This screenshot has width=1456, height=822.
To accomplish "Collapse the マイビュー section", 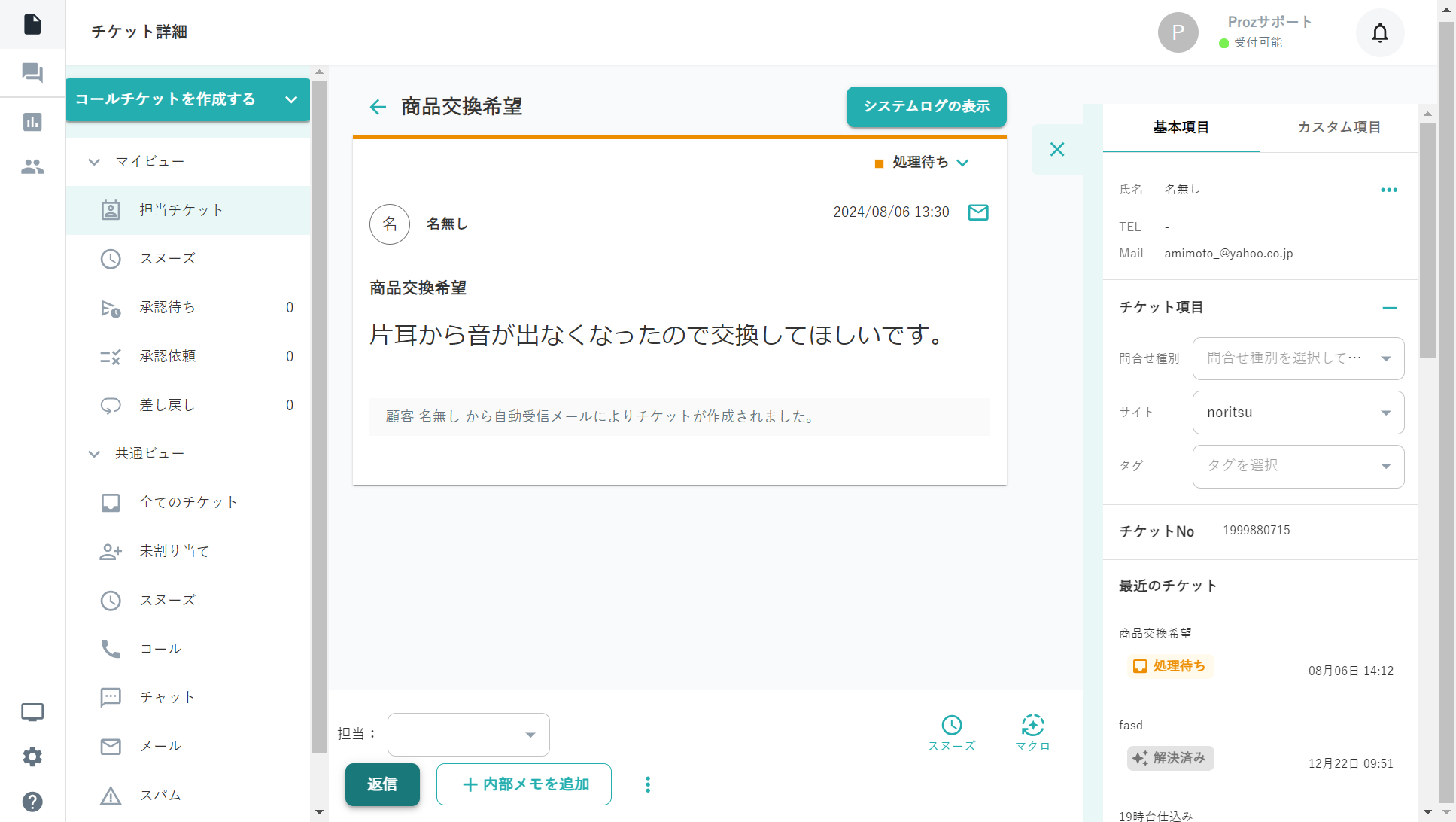I will pyautogui.click(x=94, y=162).
